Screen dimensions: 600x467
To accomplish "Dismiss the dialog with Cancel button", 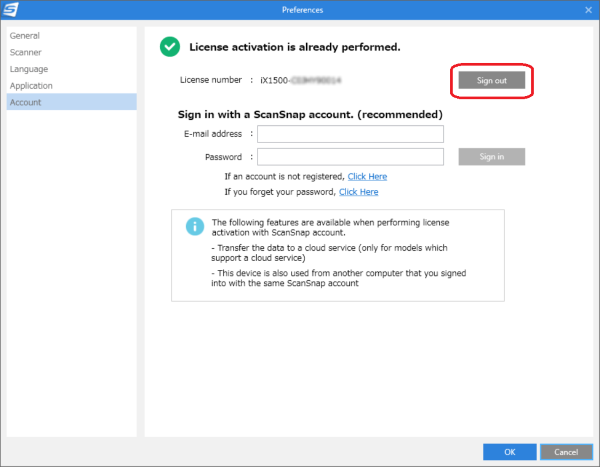I will point(566,452).
